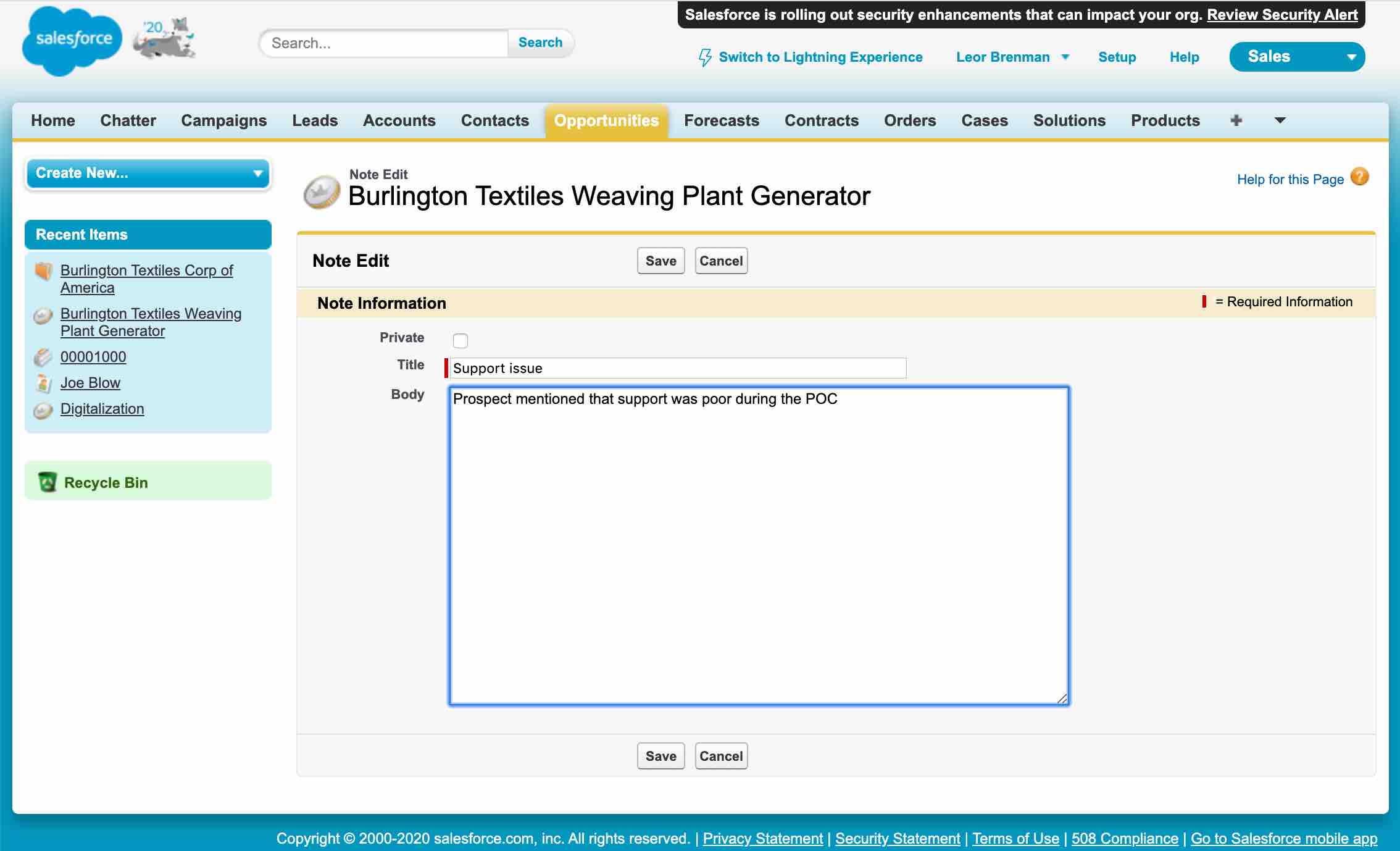The width and height of the screenshot is (1400, 851).
Task: Select the Solutions tab
Action: [1070, 120]
